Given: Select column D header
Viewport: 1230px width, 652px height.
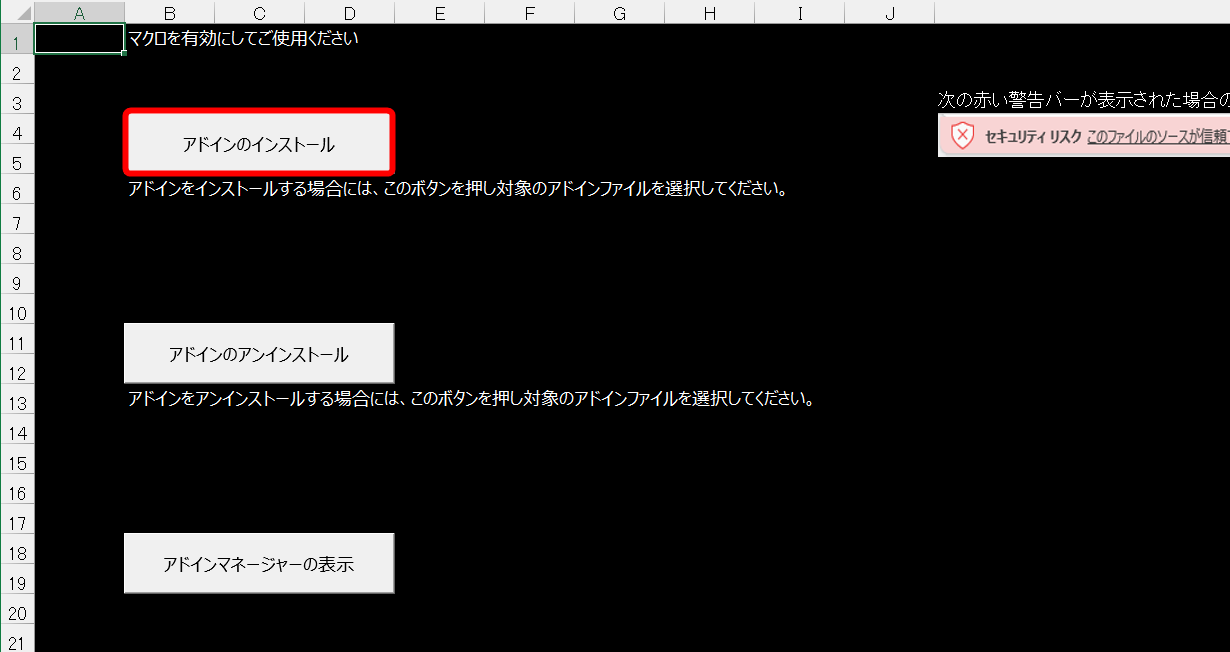Looking at the screenshot, I should pos(350,12).
